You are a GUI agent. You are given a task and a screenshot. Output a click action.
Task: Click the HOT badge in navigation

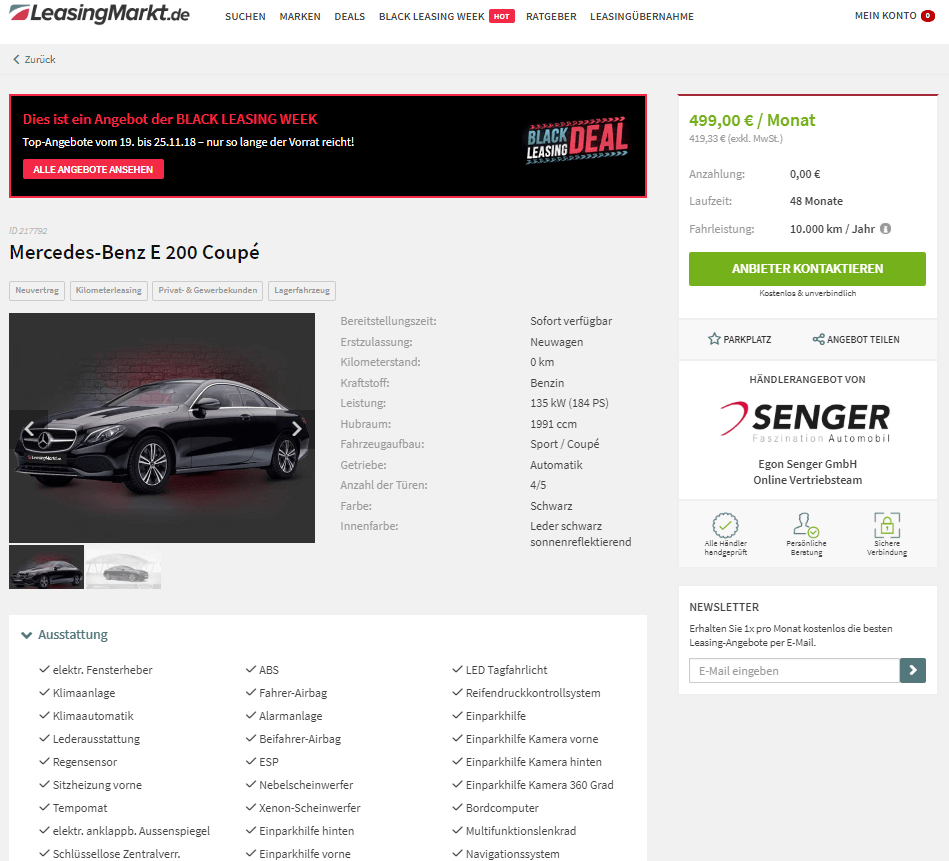502,16
